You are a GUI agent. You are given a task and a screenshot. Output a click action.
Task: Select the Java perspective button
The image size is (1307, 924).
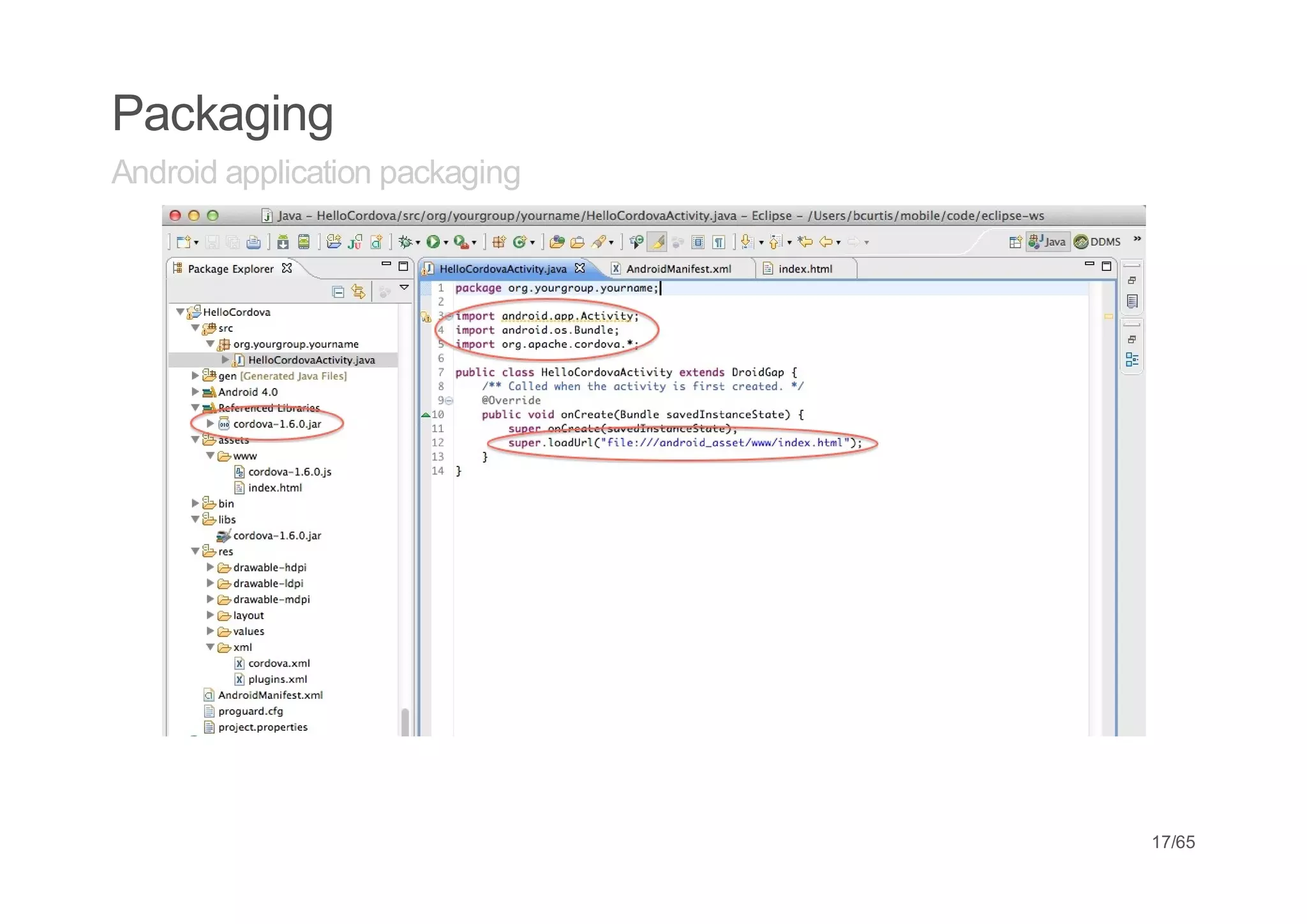click(x=1047, y=242)
